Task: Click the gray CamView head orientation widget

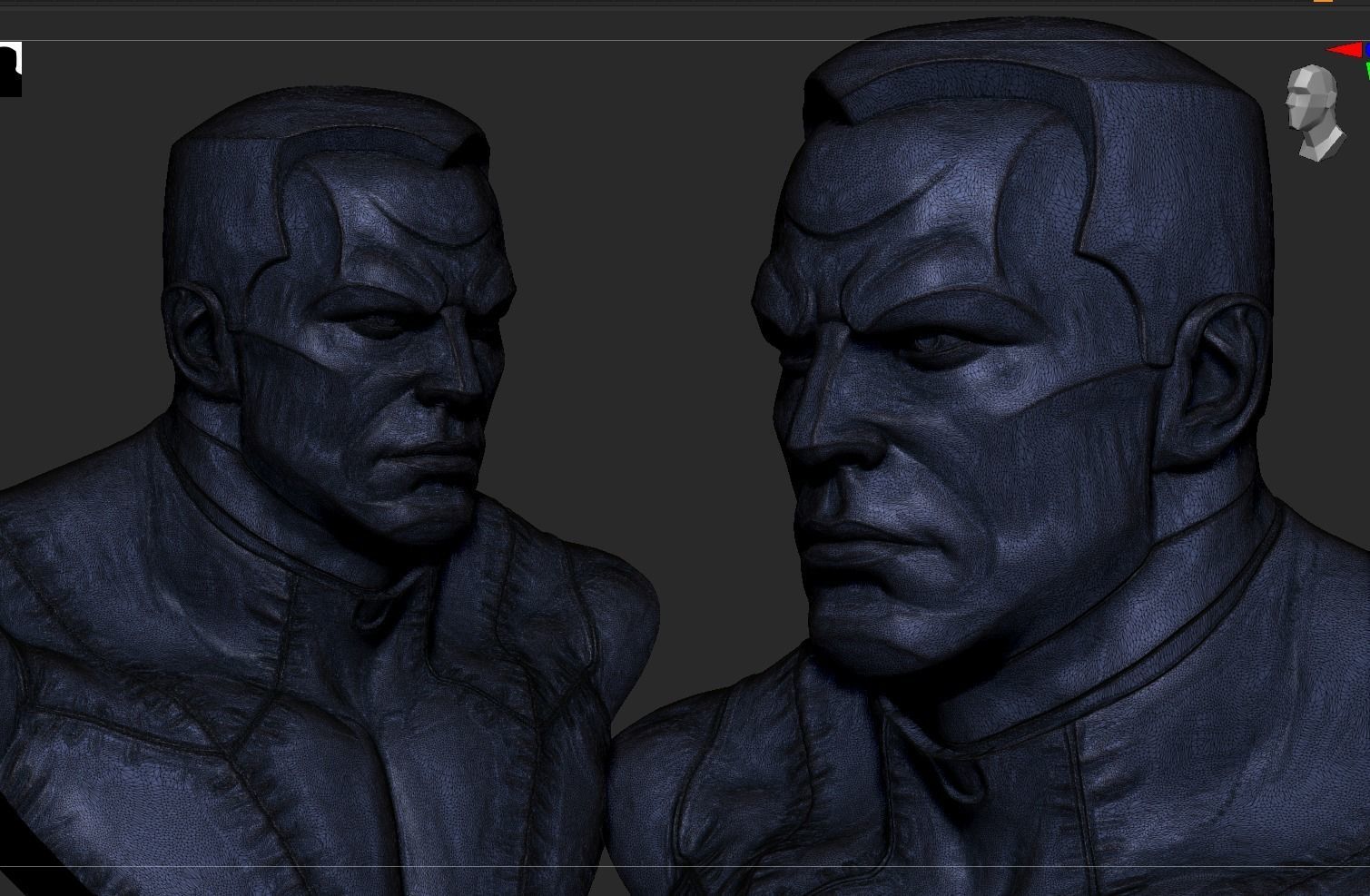Action: click(1315, 113)
